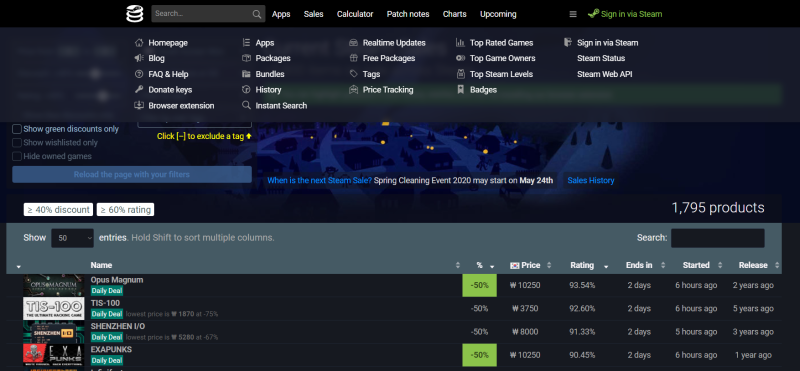The width and height of the screenshot is (800, 371).
Task: Click the FAQ & Help question icon
Action: (x=139, y=74)
